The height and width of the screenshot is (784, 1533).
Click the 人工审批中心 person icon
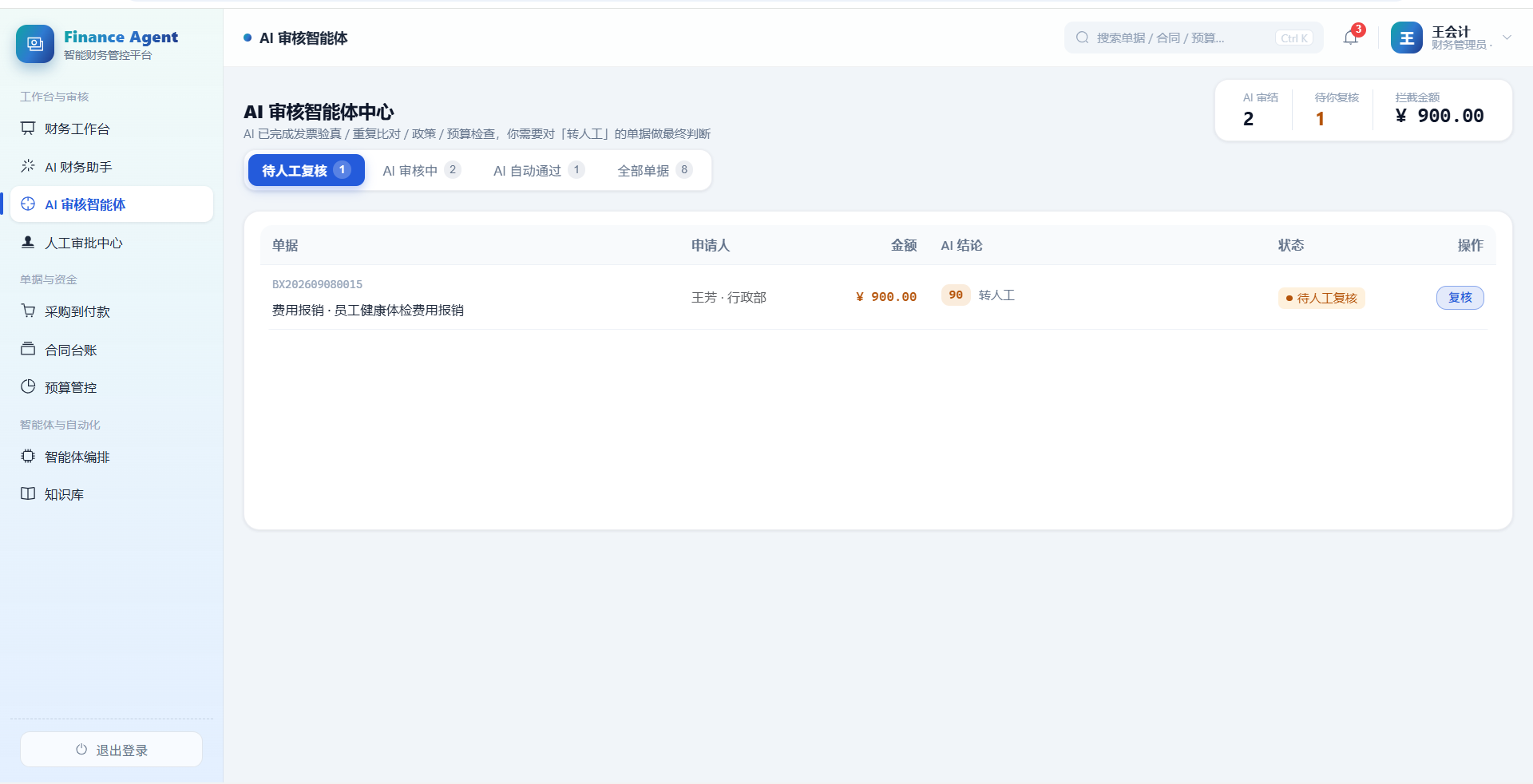click(x=28, y=242)
